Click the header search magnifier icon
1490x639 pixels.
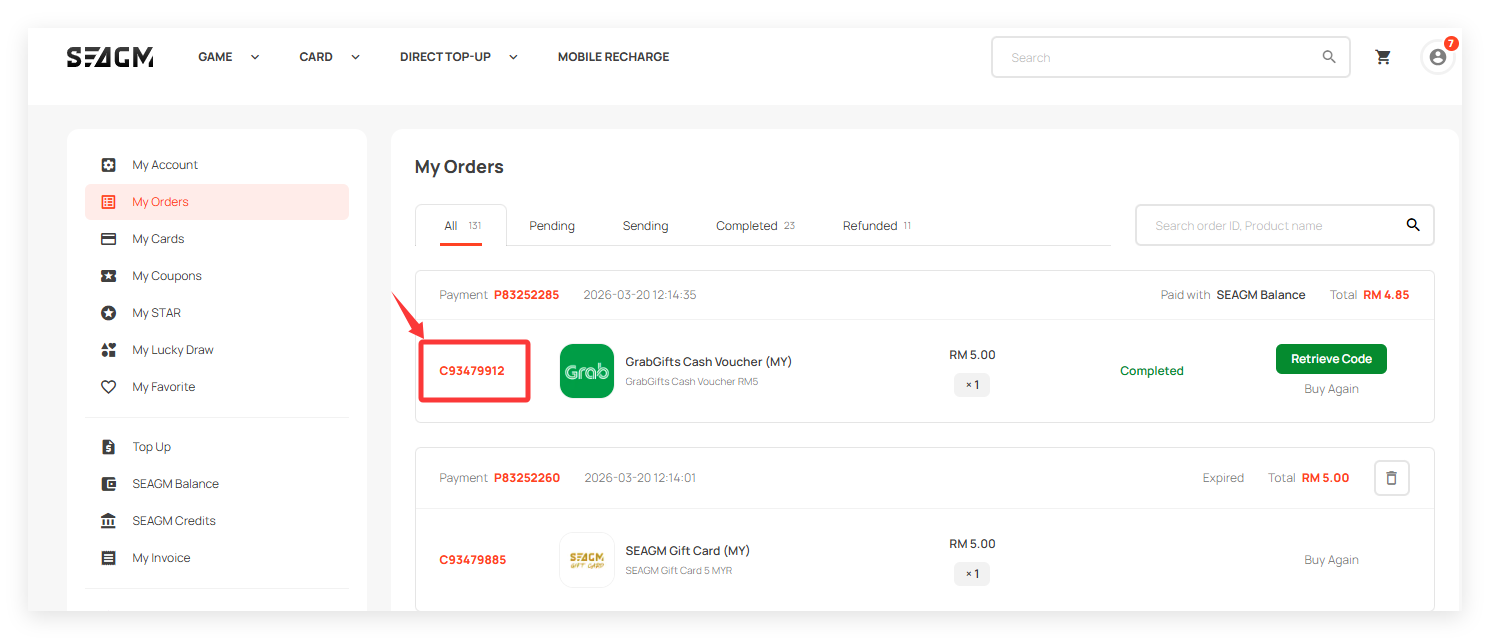pyautogui.click(x=1329, y=57)
